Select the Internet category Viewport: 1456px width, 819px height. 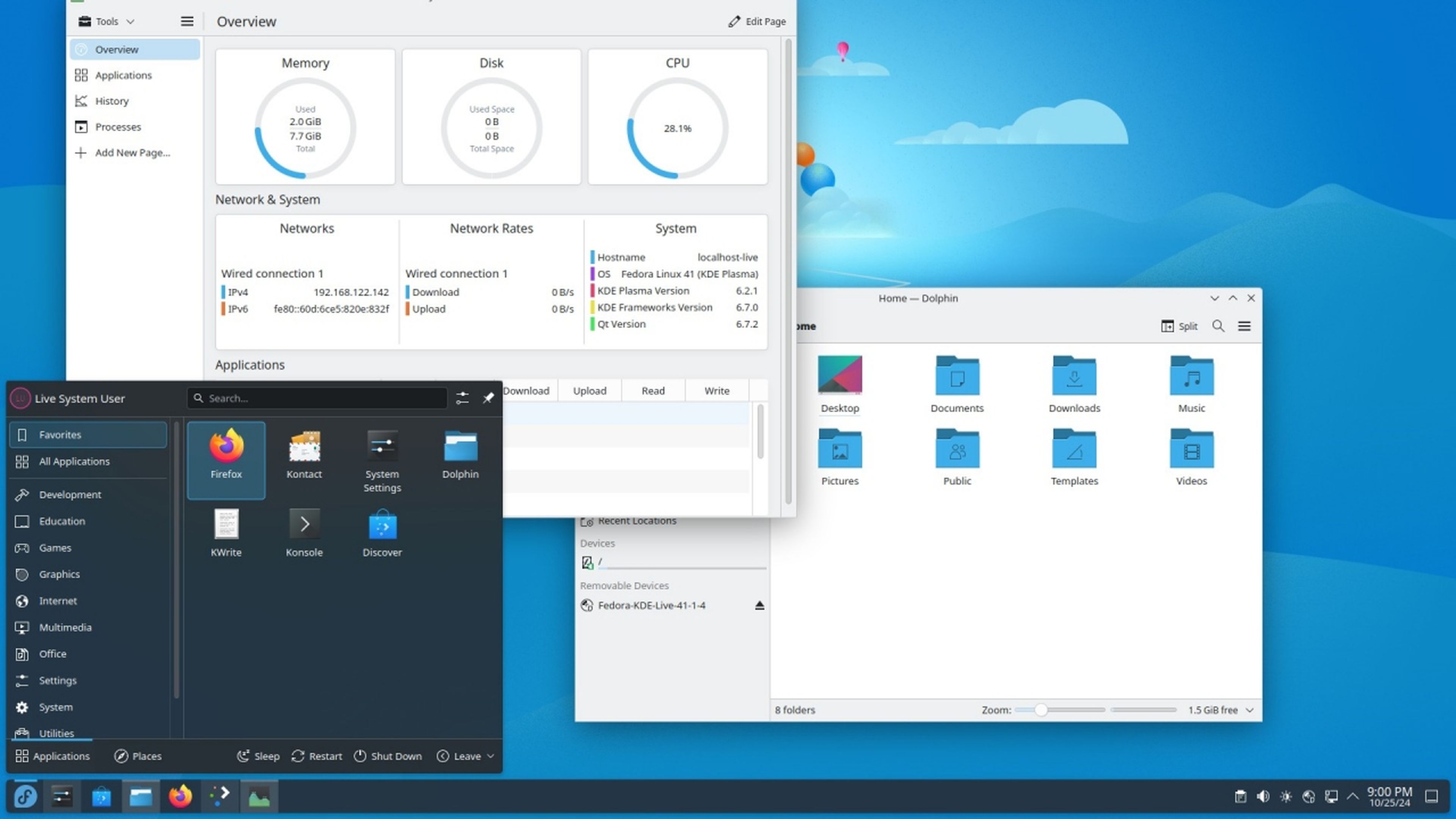pyautogui.click(x=88, y=601)
